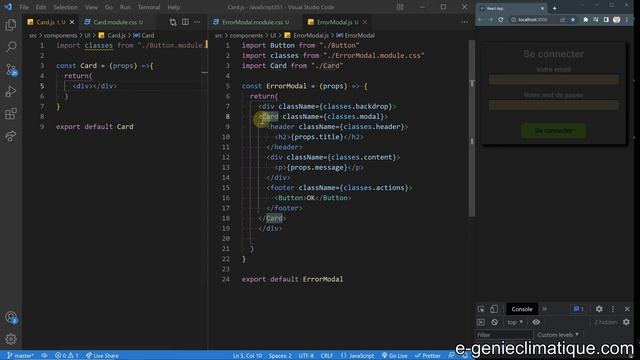Viewport: 640px width, 360px height.
Task: Select the DevTools inspect element tool
Action: point(481,309)
